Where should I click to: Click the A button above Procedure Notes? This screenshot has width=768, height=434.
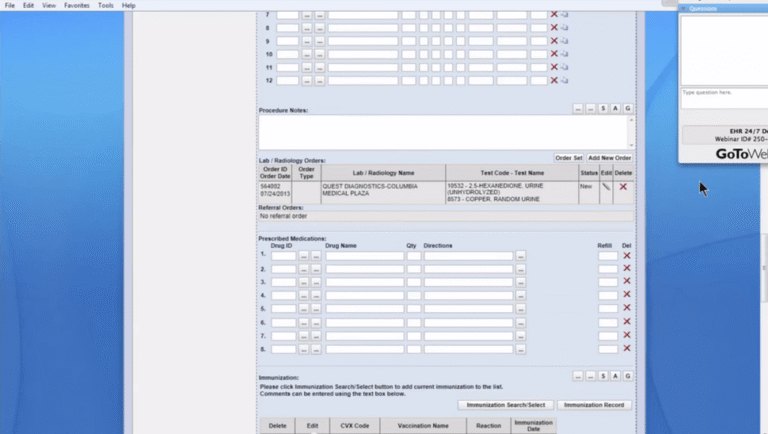pyautogui.click(x=616, y=108)
